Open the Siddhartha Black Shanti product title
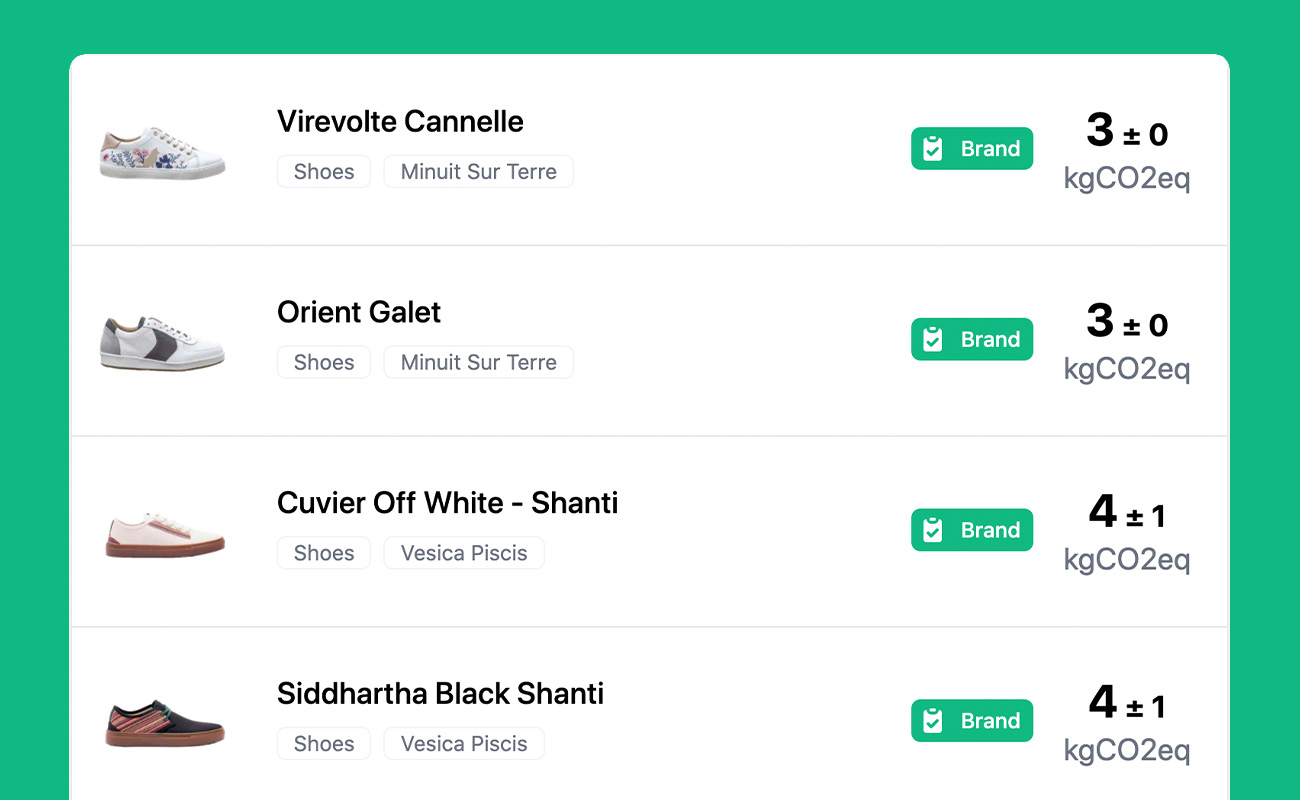This screenshot has height=800, width=1300. point(440,694)
